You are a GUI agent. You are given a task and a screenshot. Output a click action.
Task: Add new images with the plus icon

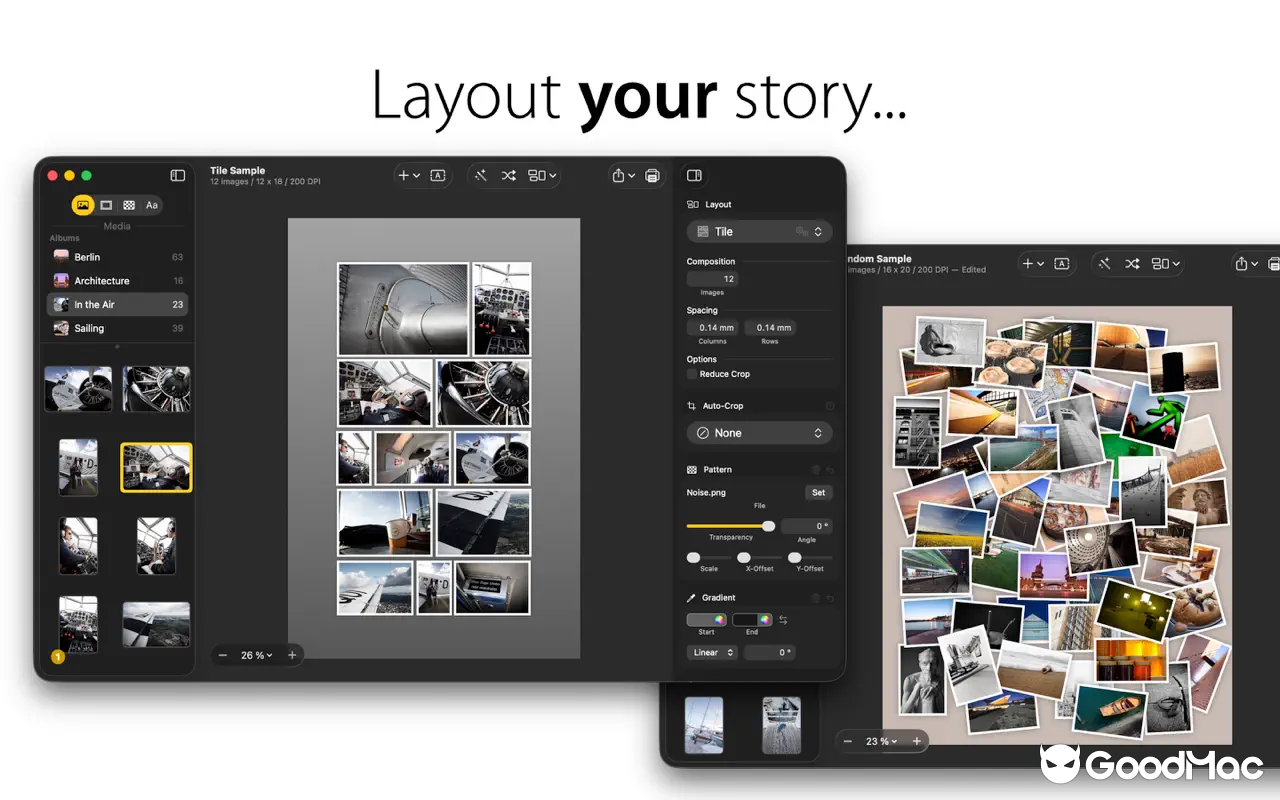point(404,175)
